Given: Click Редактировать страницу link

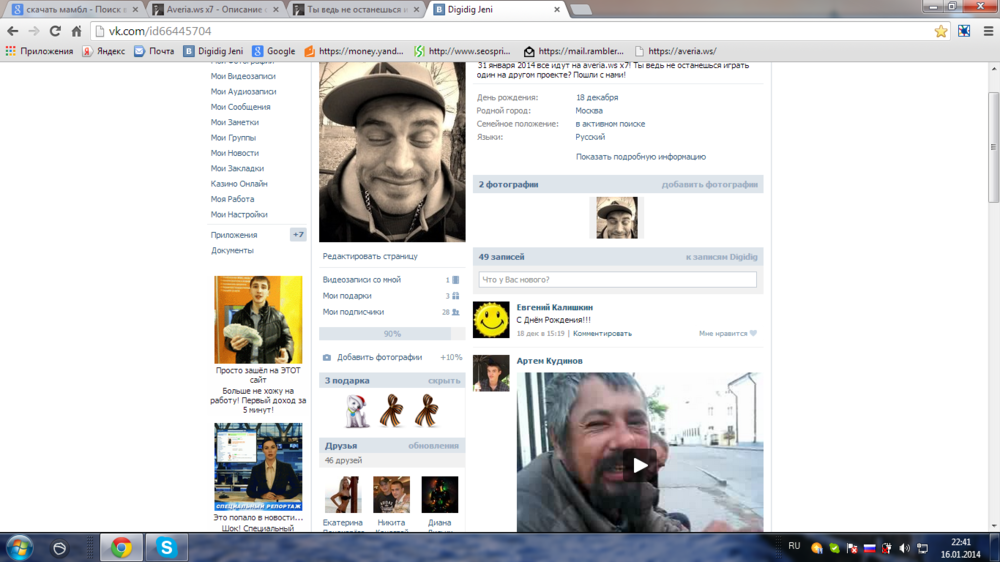Looking at the screenshot, I should (370, 257).
